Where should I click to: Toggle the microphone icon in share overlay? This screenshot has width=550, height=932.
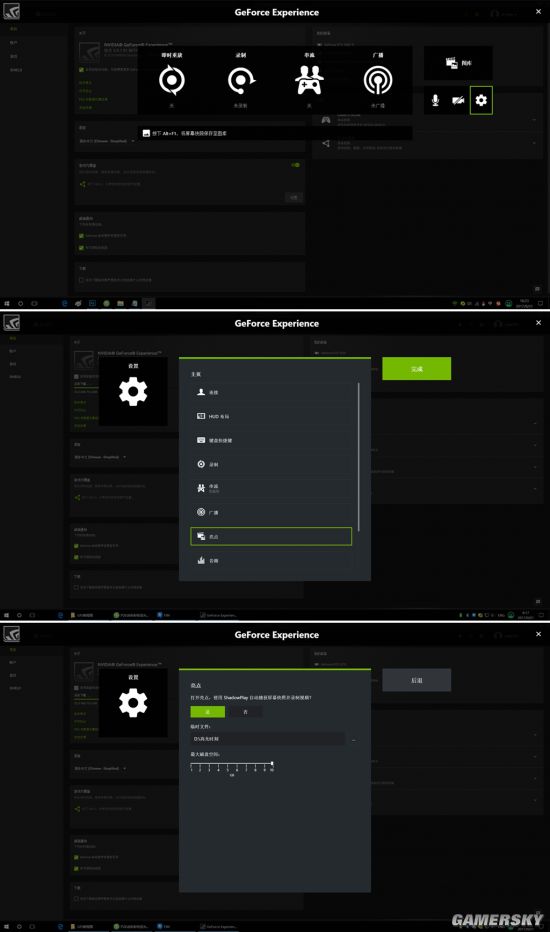pyautogui.click(x=435, y=100)
